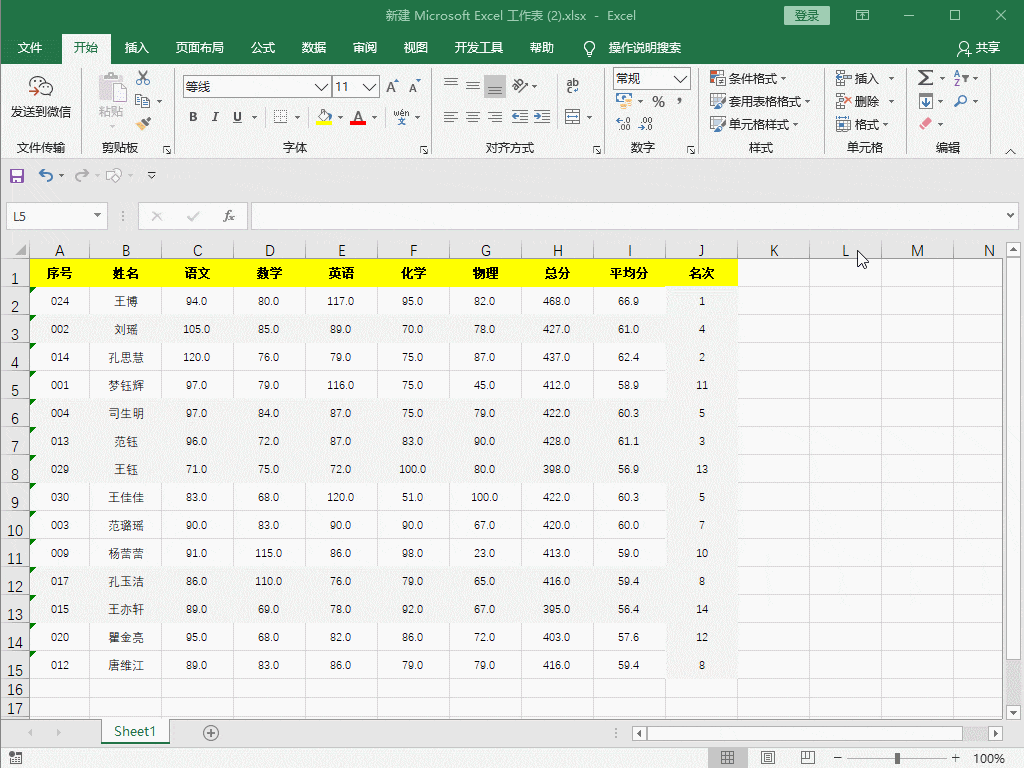Image resolution: width=1024 pixels, height=768 pixels.
Task: Click the 登录 sign-in button
Action: point(807,16)
